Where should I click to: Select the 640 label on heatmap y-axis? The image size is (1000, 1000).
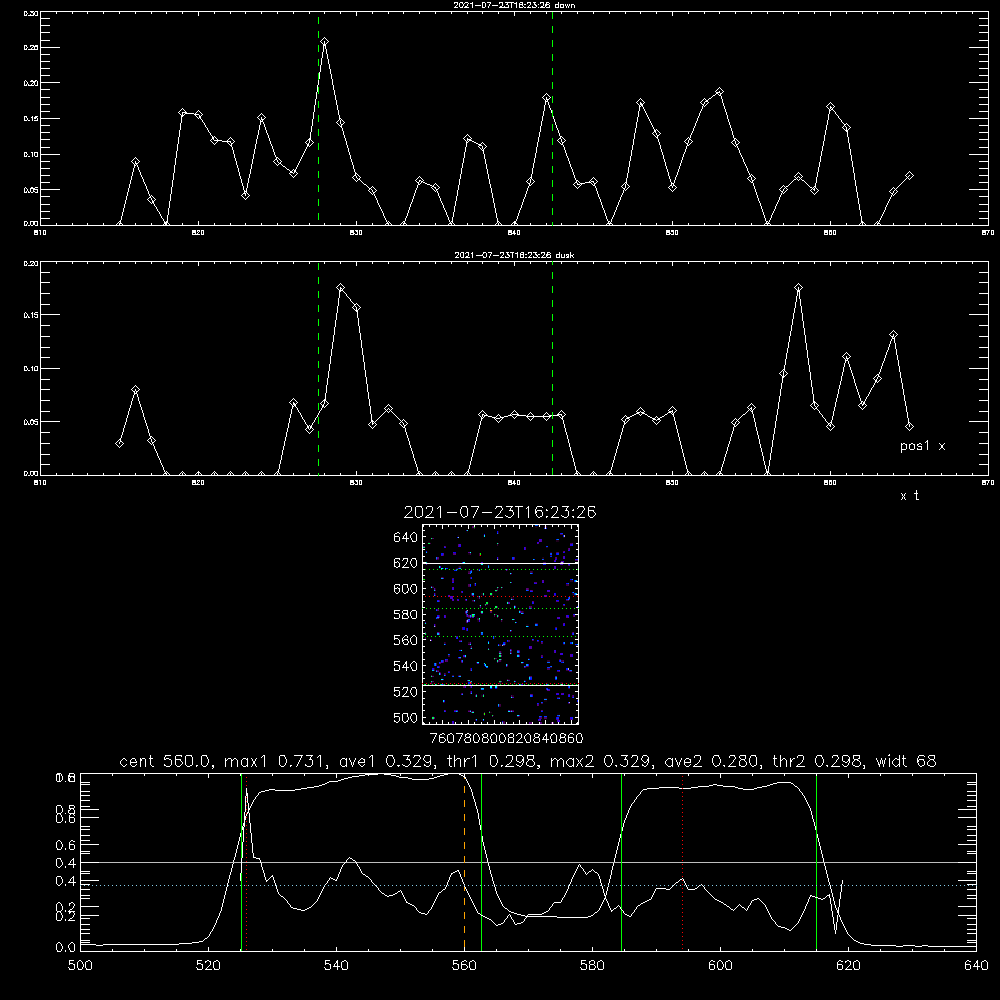pyautogui.click(x=405, y=538)
